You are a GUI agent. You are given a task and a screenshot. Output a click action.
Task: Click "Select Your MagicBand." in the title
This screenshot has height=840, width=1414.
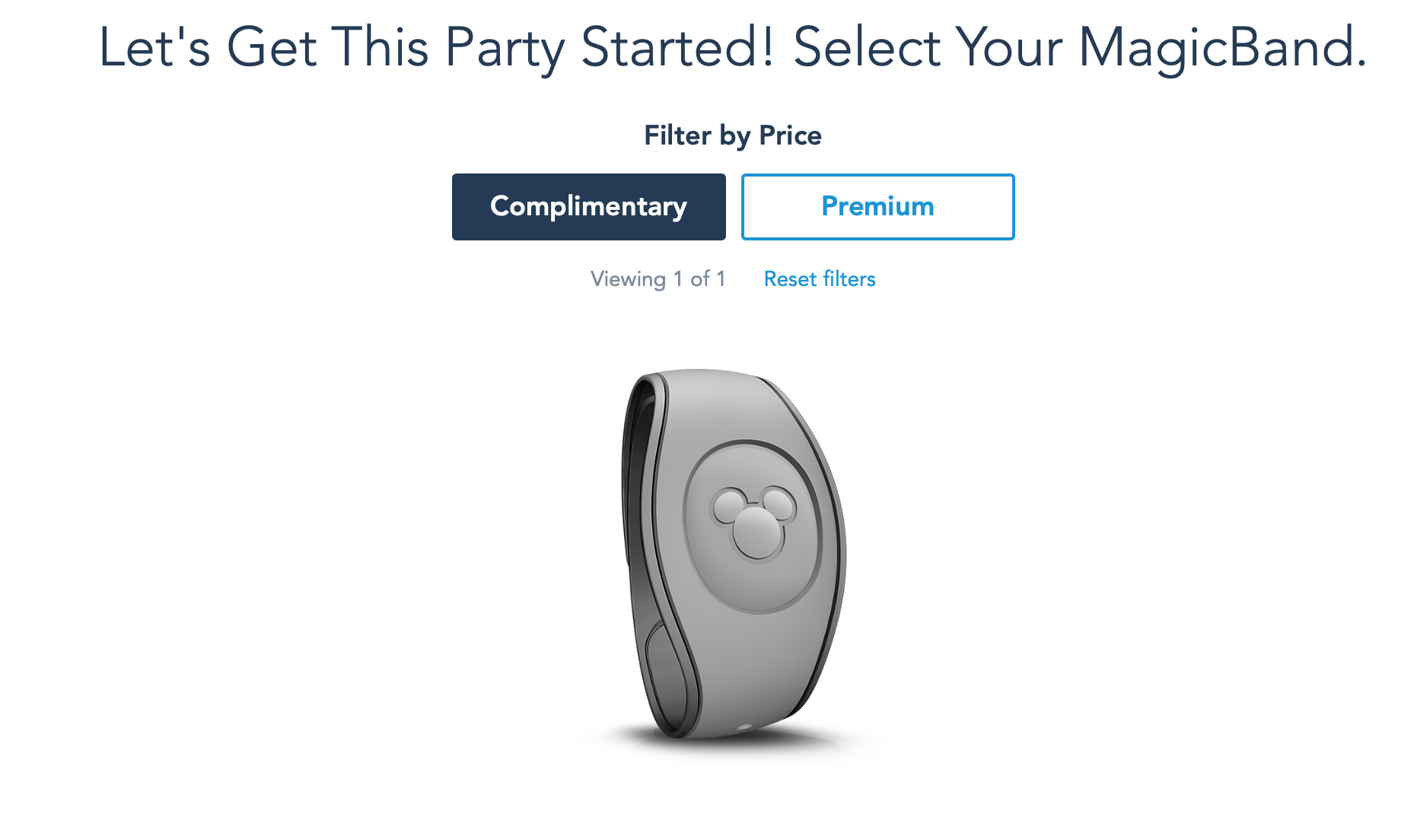[x=1079, y=47]
